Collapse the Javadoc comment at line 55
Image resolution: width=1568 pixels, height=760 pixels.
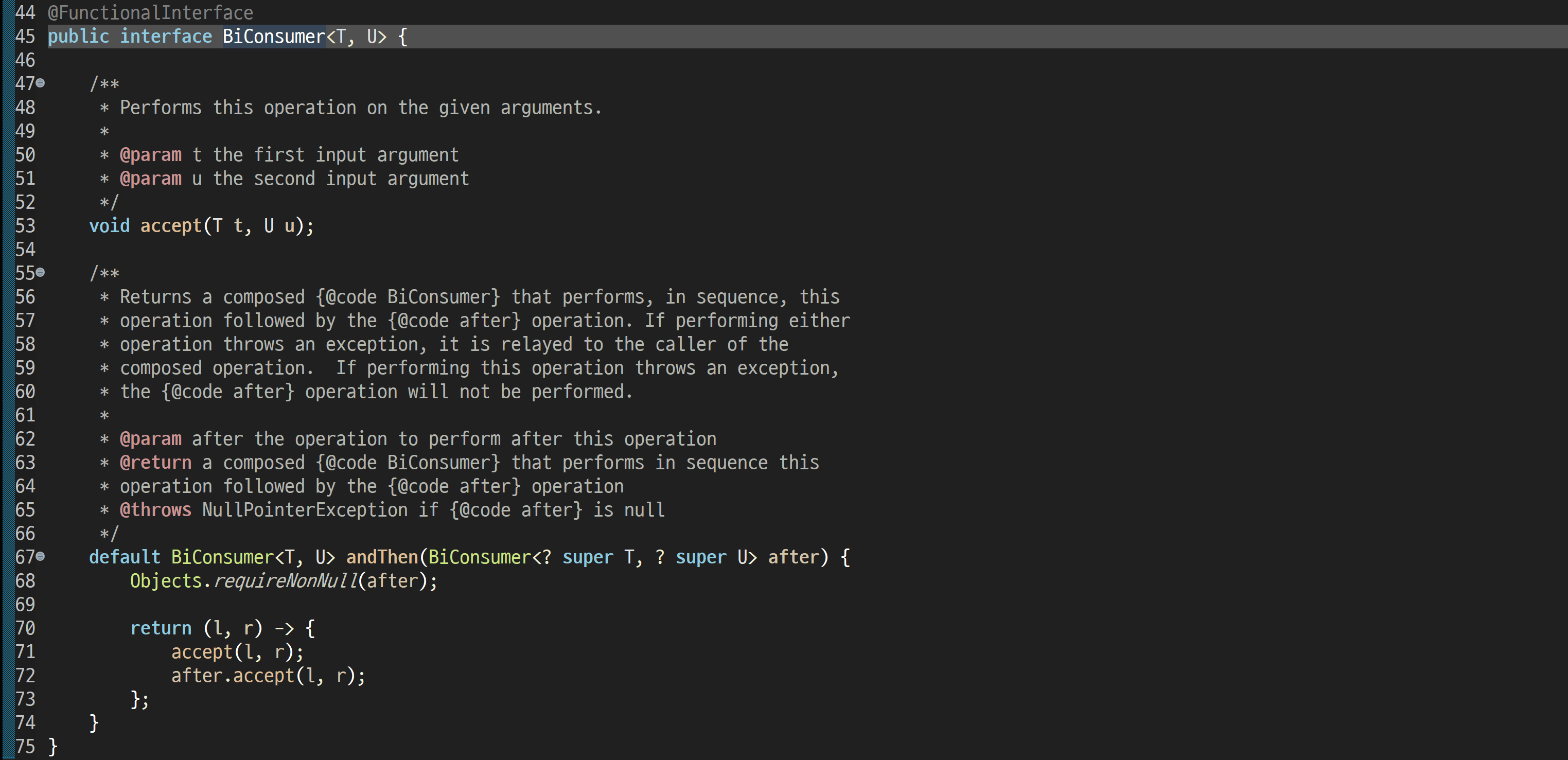tap(40, 272)
